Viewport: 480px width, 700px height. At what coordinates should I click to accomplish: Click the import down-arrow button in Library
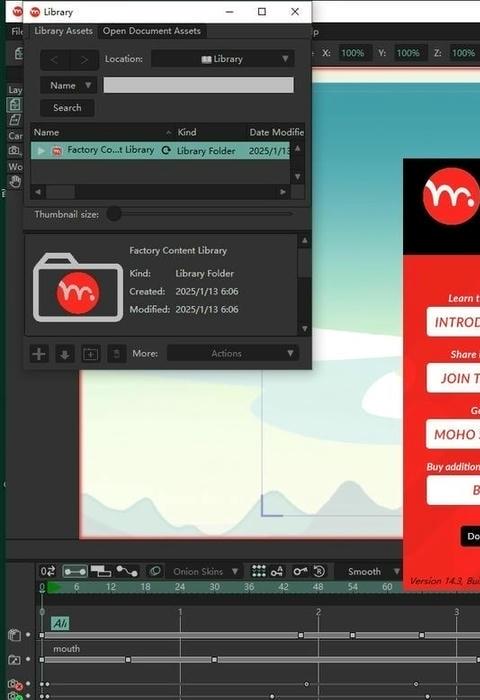[x=65, y=354]
